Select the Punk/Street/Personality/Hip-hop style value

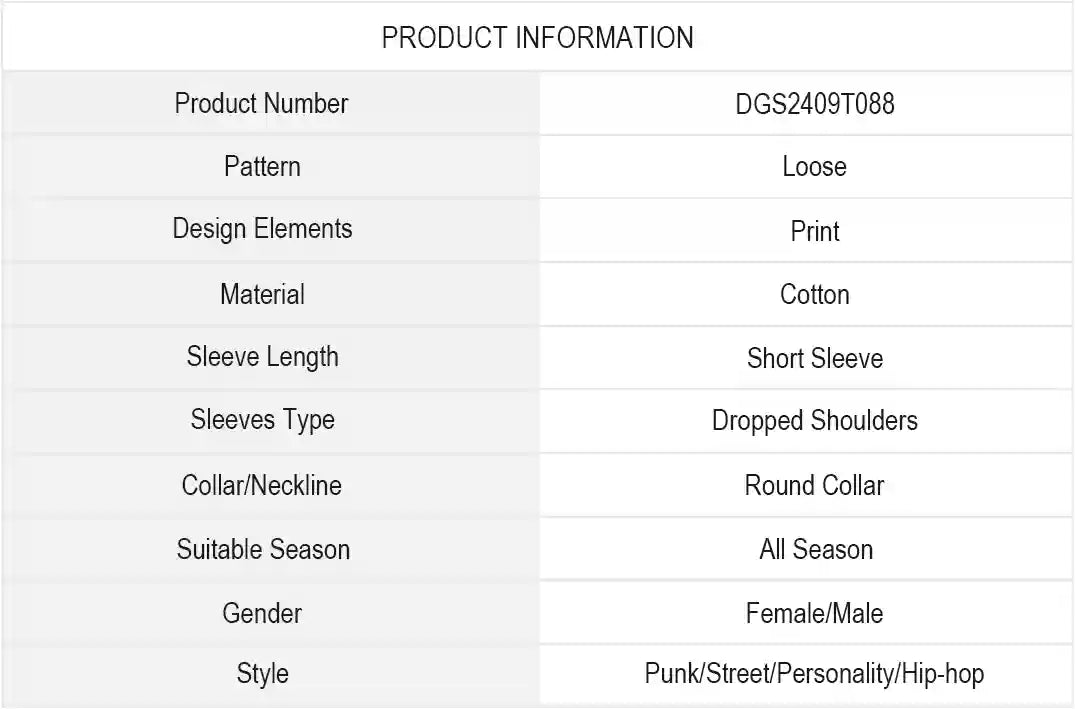click(x=814, y=674)
